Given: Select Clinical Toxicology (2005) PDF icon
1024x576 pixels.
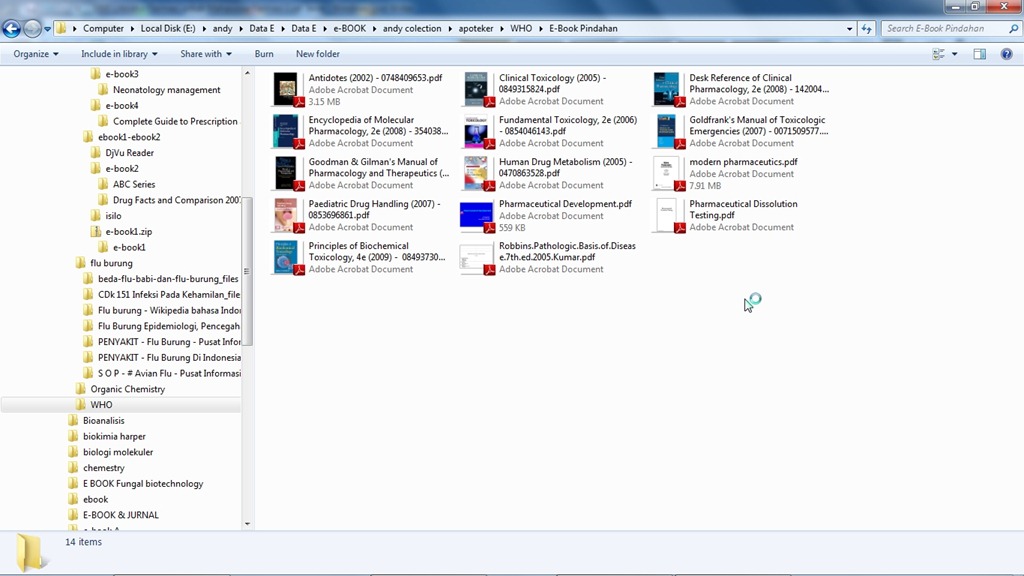Looking at the screenshot, I should (477, 89).
